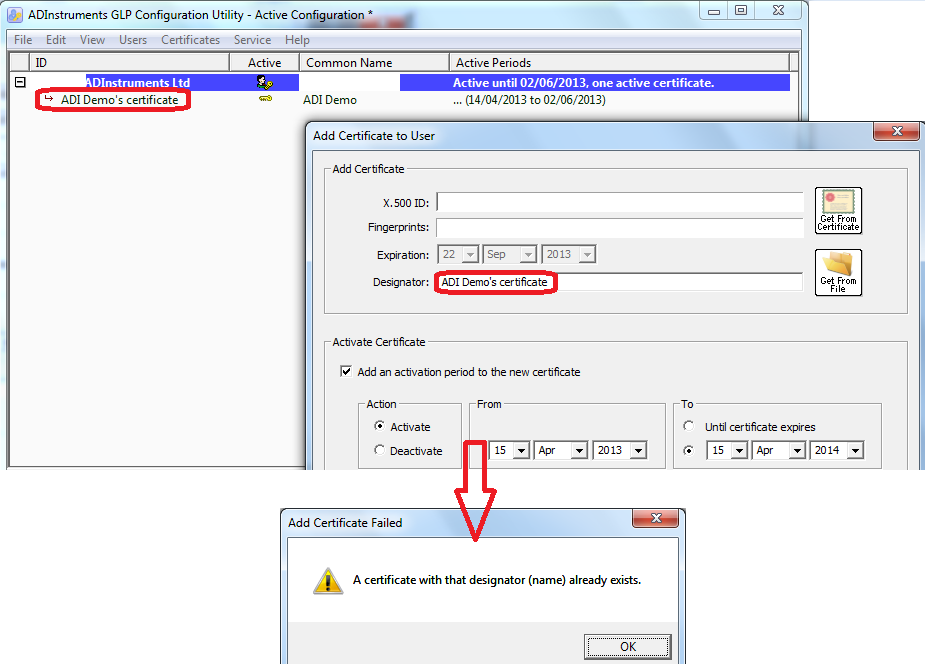Click the warning icon in the error dialog

coord(328,581)
